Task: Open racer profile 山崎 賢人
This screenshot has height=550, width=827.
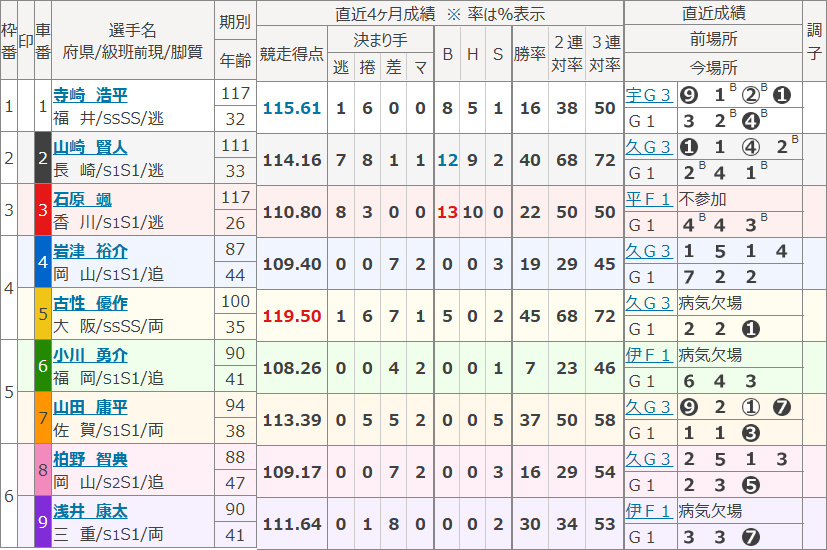Action: tap(90, 147)
